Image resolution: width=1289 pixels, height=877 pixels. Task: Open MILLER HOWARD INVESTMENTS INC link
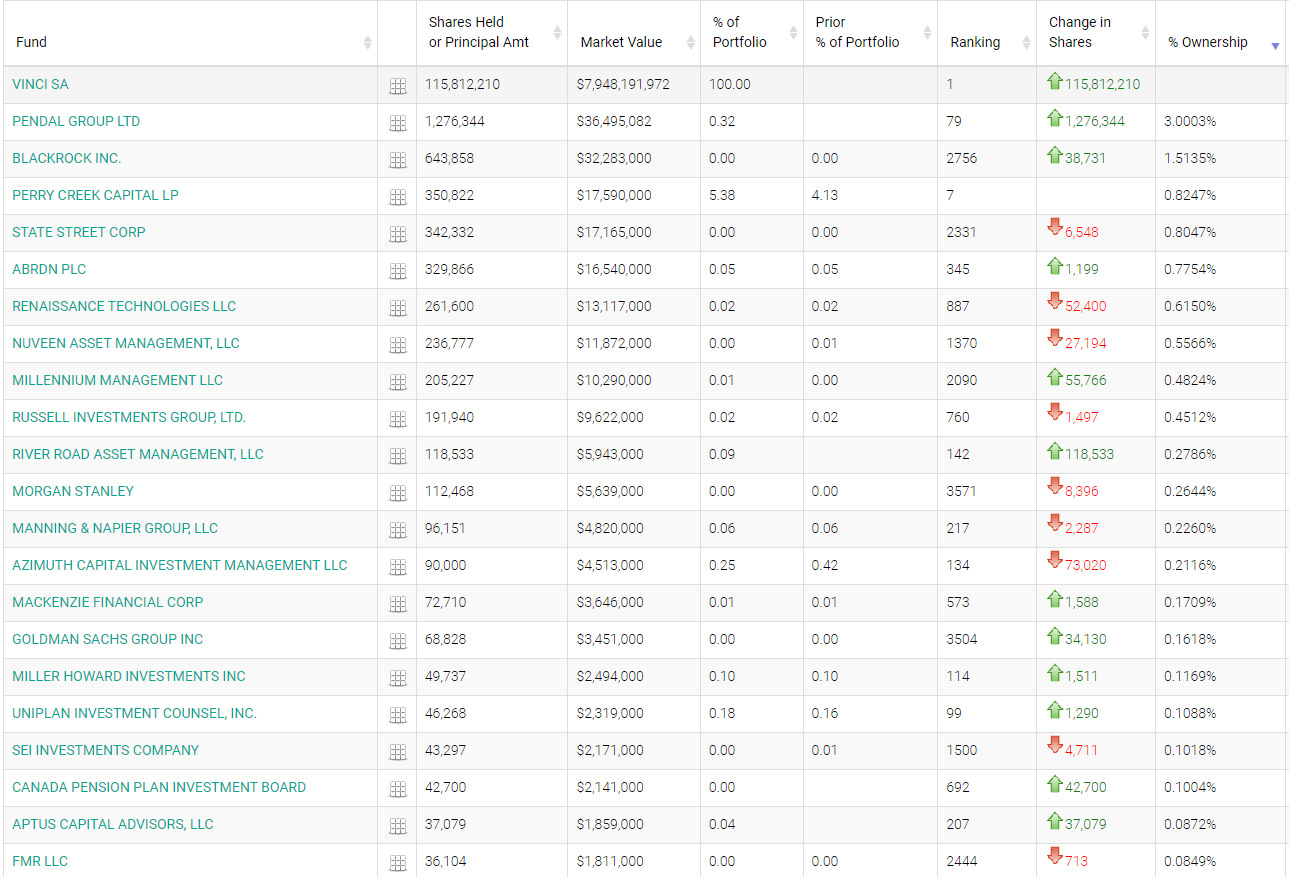click(x=129, y=676)
